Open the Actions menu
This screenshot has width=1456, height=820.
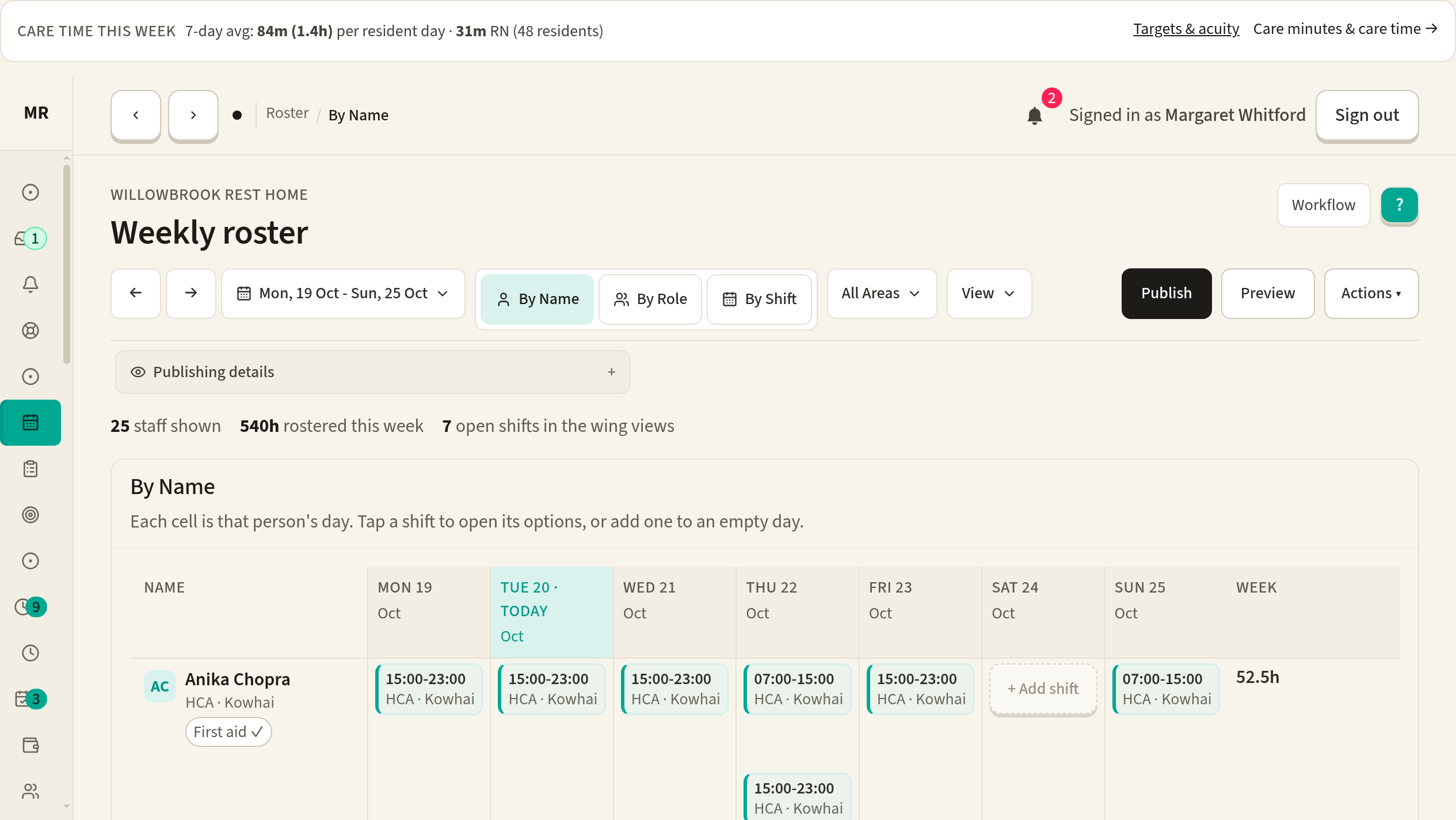click(1371, 294)
